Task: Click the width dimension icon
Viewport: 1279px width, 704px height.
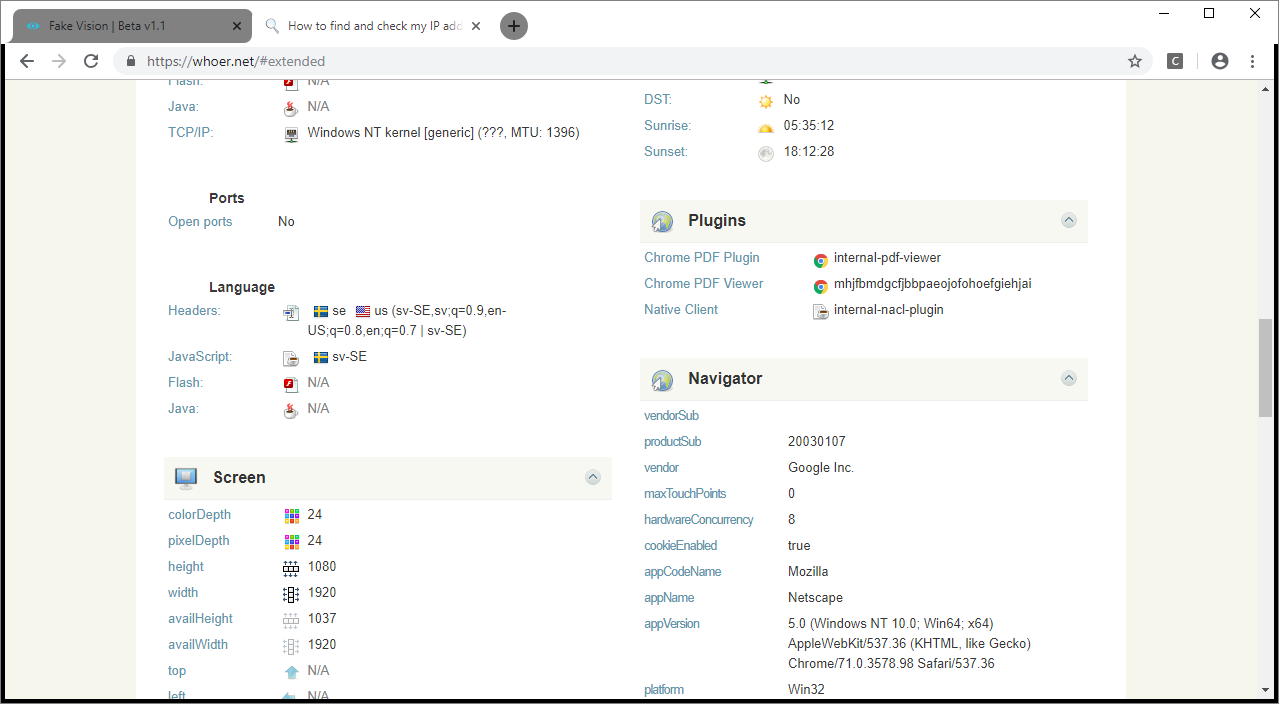Action: 291,593
